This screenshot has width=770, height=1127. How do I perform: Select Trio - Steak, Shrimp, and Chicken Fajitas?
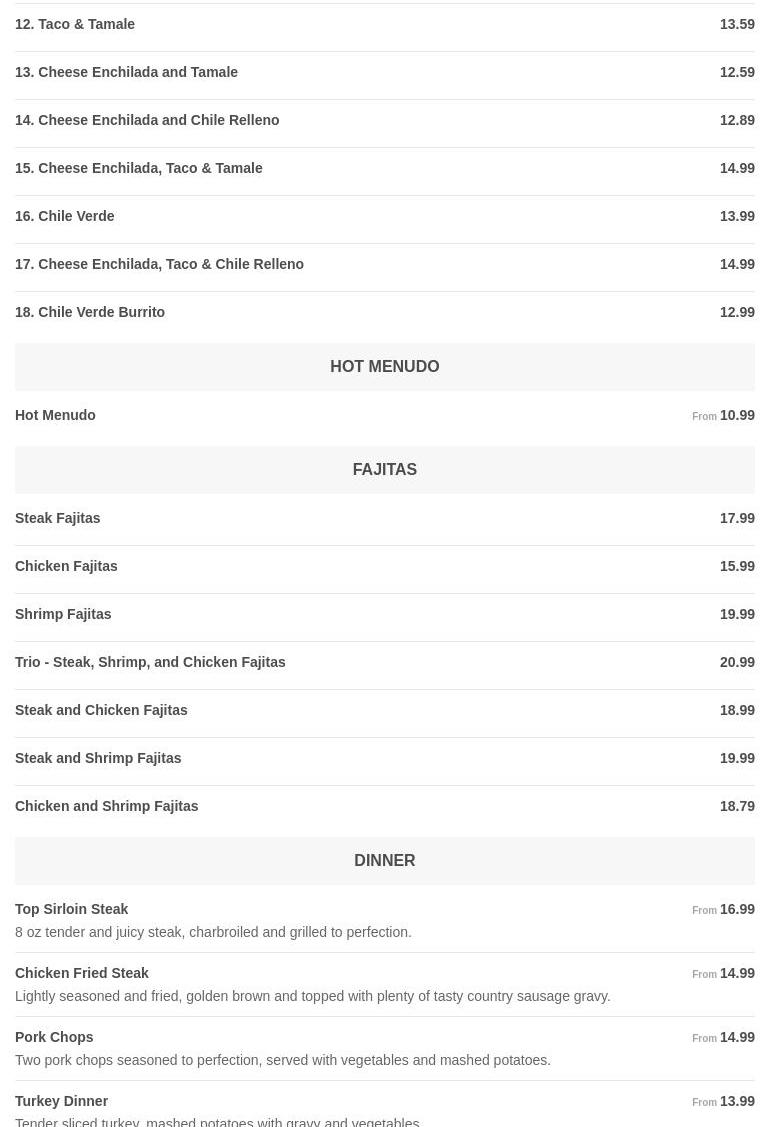[x=150, y=662]
